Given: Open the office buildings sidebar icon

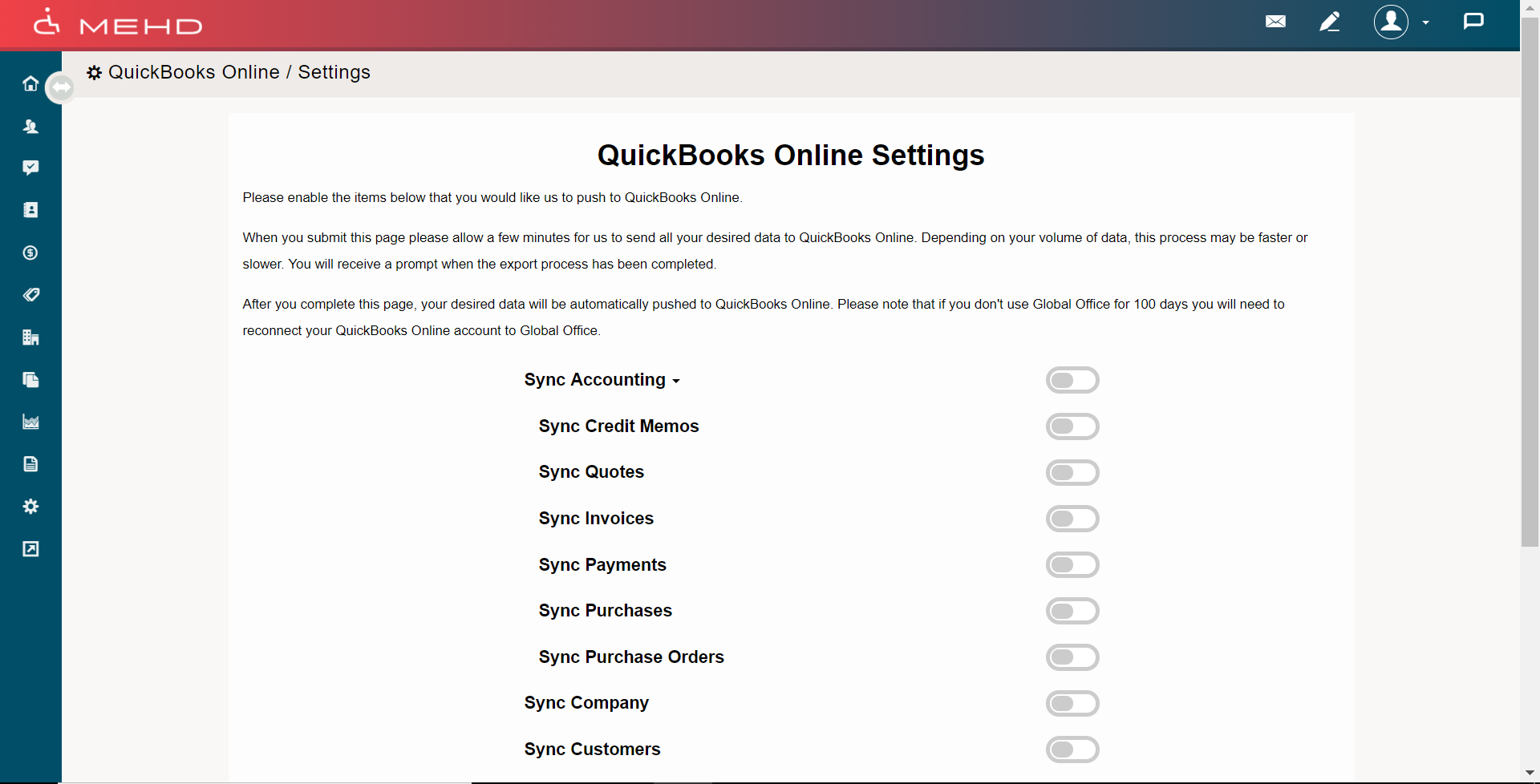Looking at the screenshot, I should tap(30, 337).
